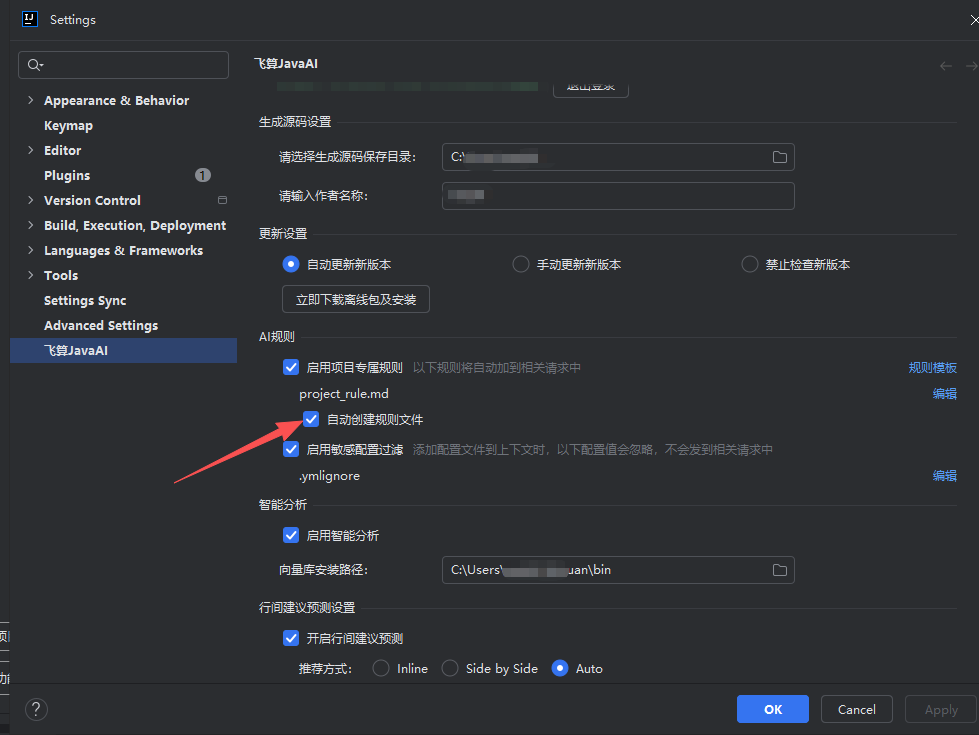
Task: Toggle 启用敏感配置过滤 checkbox
Action: click(x=291, y=449)
